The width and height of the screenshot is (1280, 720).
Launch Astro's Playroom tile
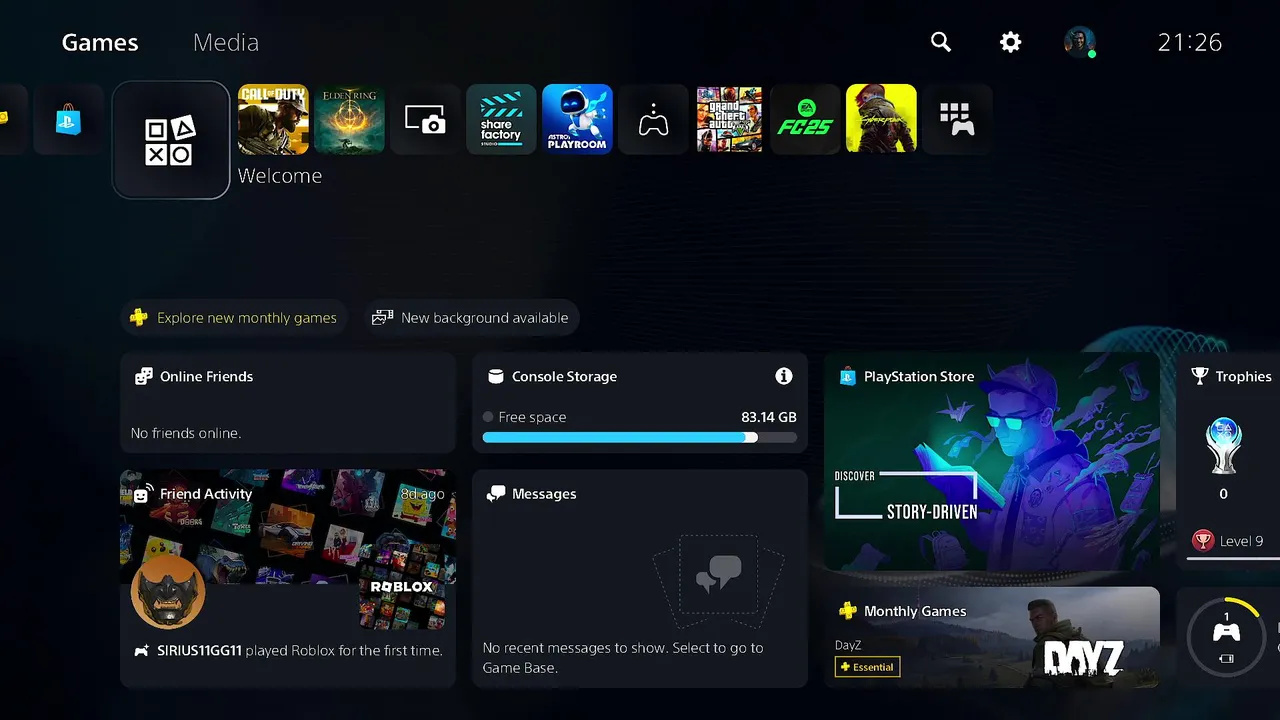coord(577,119)
